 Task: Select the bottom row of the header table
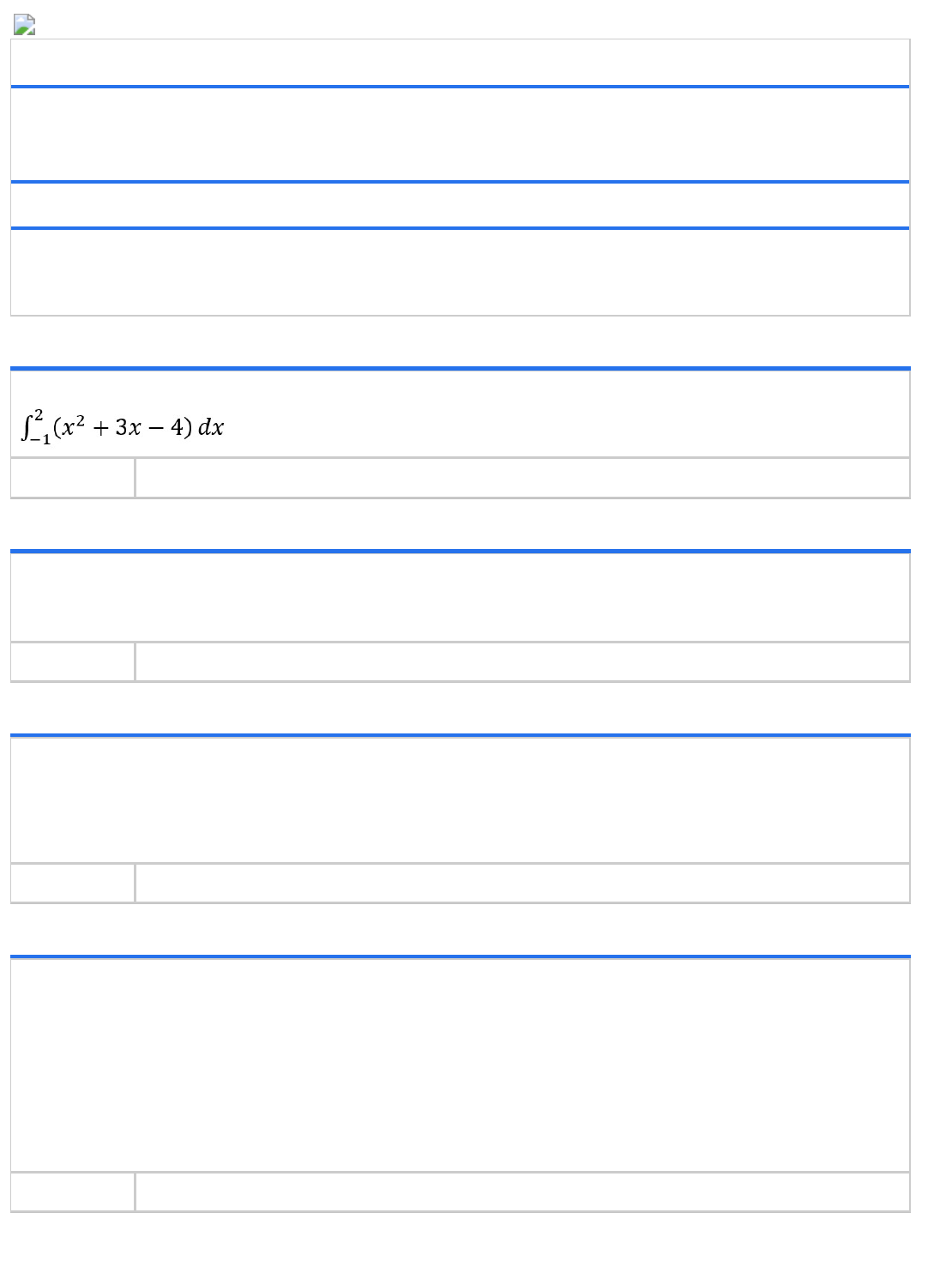(460, 272)
